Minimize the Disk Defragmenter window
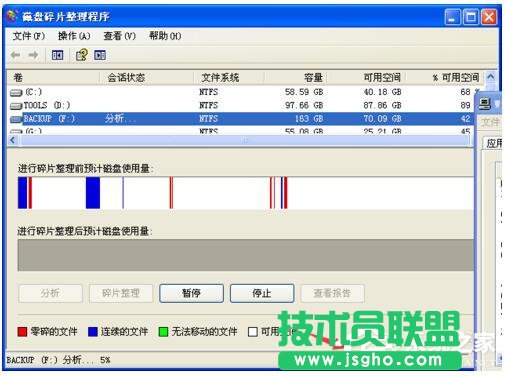 452,17
